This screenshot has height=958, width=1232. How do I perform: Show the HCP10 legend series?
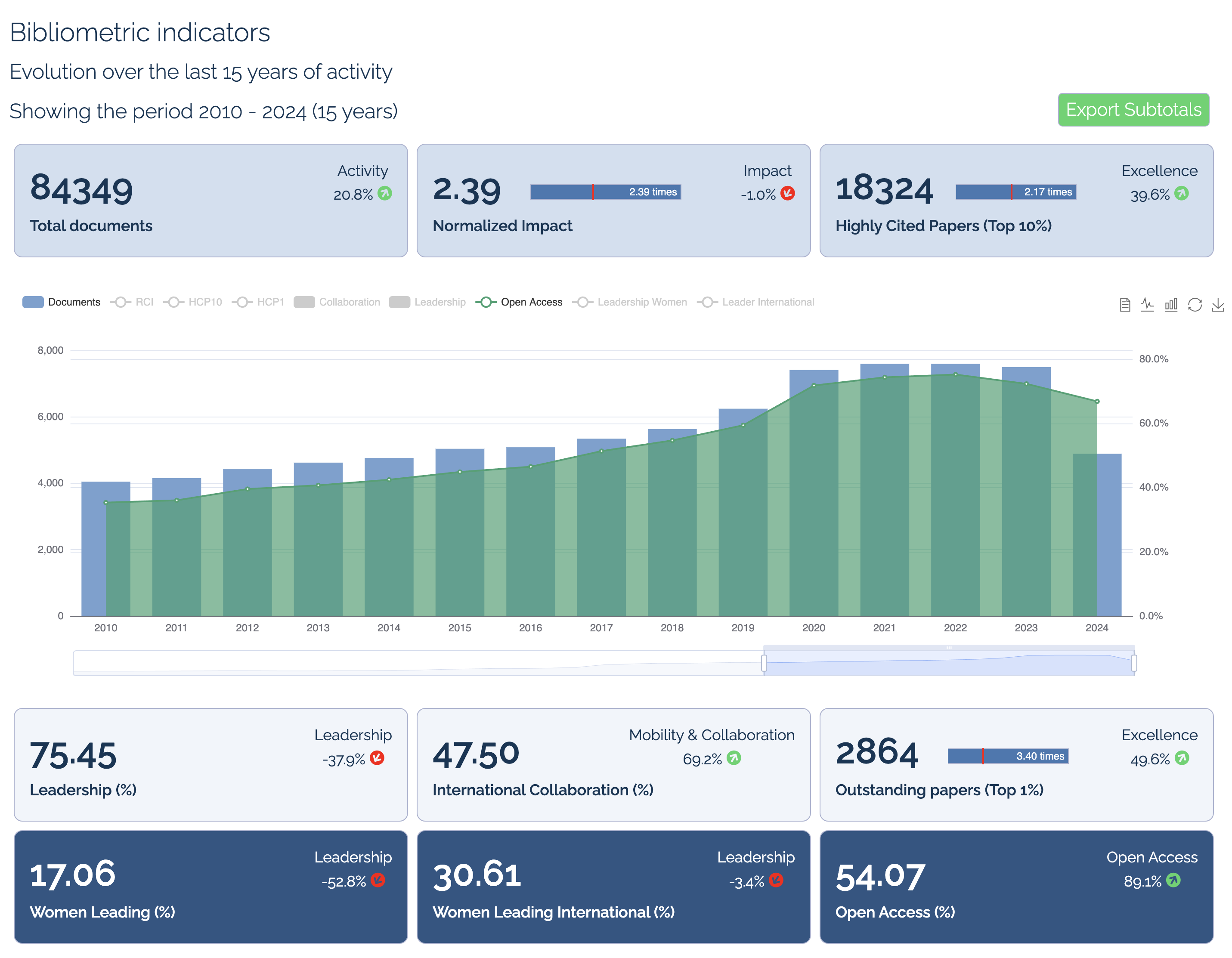193,302
